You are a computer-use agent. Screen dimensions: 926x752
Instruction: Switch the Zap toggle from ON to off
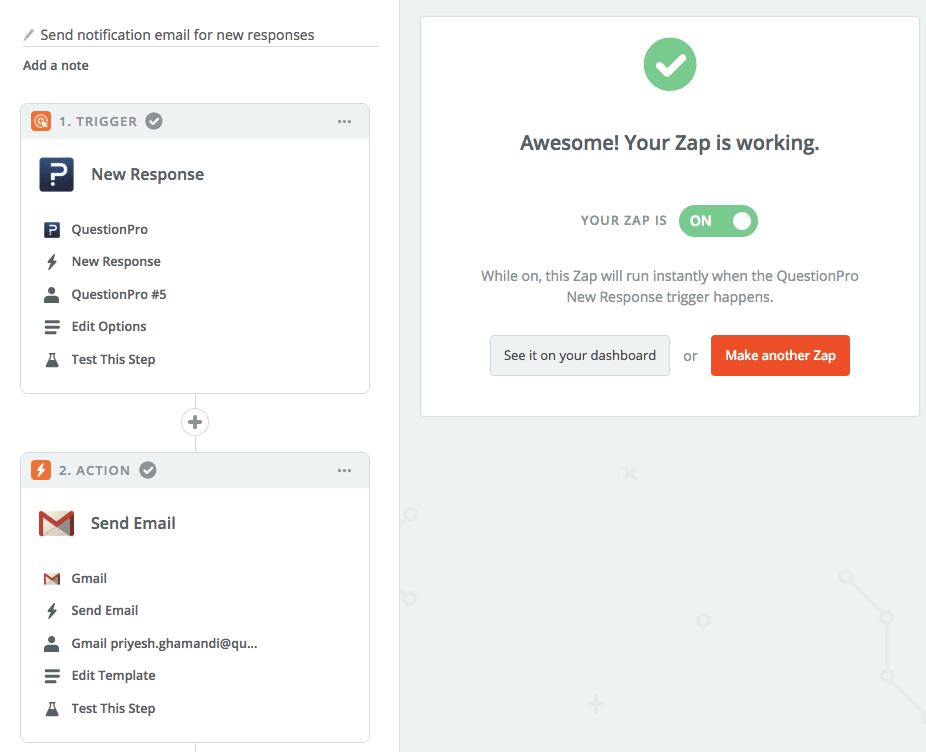coord(718,220)
